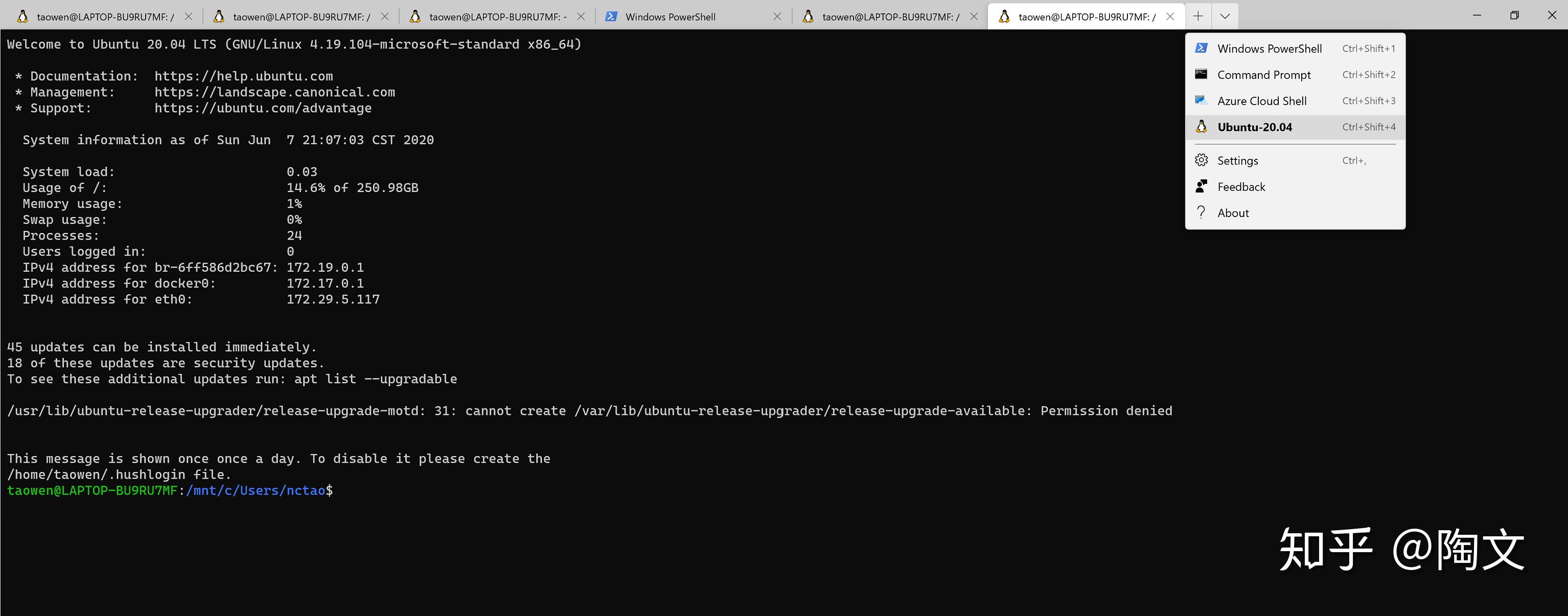Screen dimensions: 1568x616
Task: Click the https://landscape.canonical.com URL text
Action: (274, 92)
